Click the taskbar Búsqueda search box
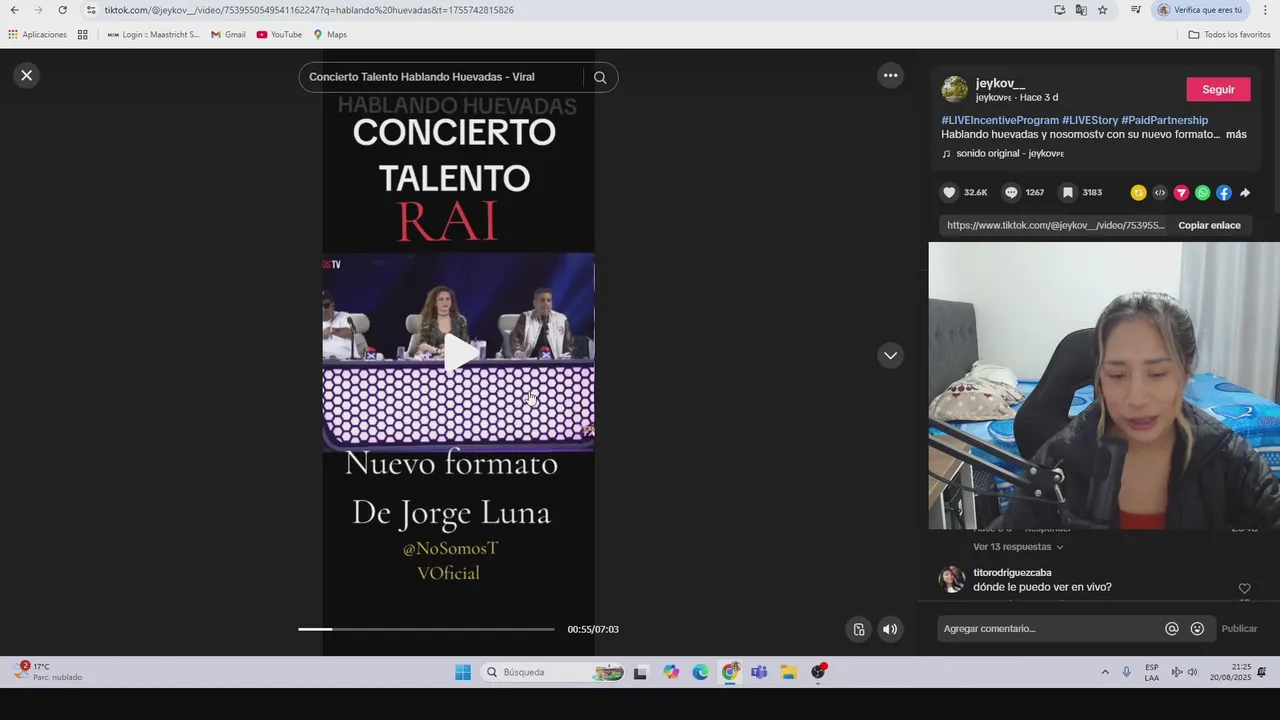1280x720 pixels. pos(554,672)
